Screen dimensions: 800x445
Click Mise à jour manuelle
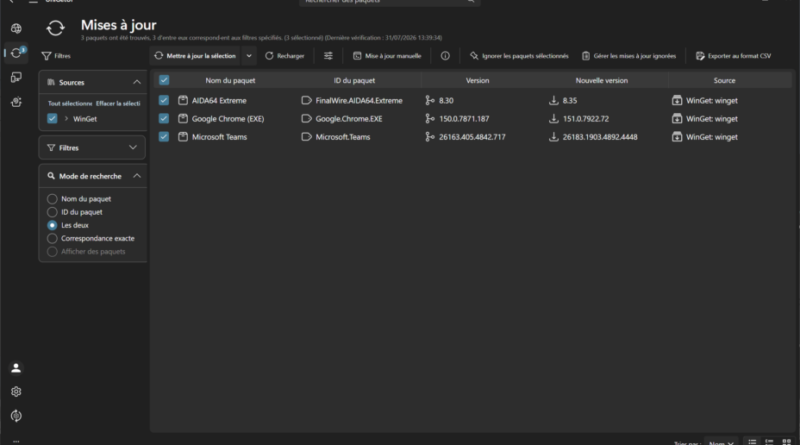coord(388,56)
